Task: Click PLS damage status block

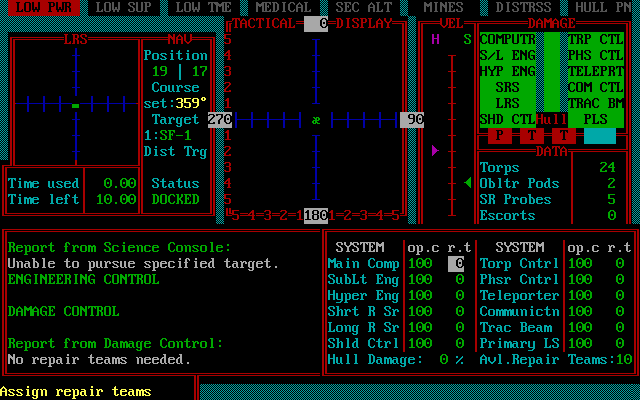Action: coord(596,120)
